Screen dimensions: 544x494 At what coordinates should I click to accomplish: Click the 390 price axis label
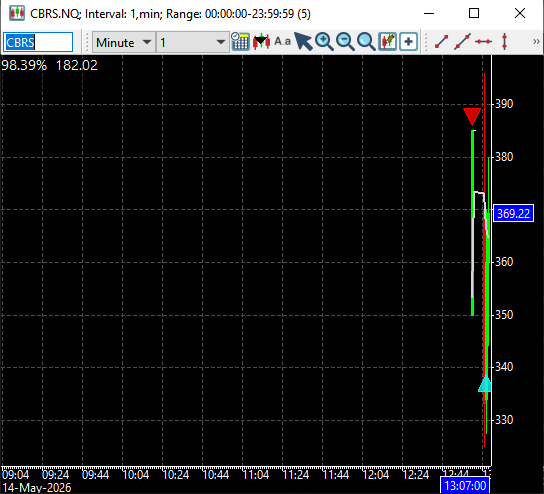click(504, 104)
